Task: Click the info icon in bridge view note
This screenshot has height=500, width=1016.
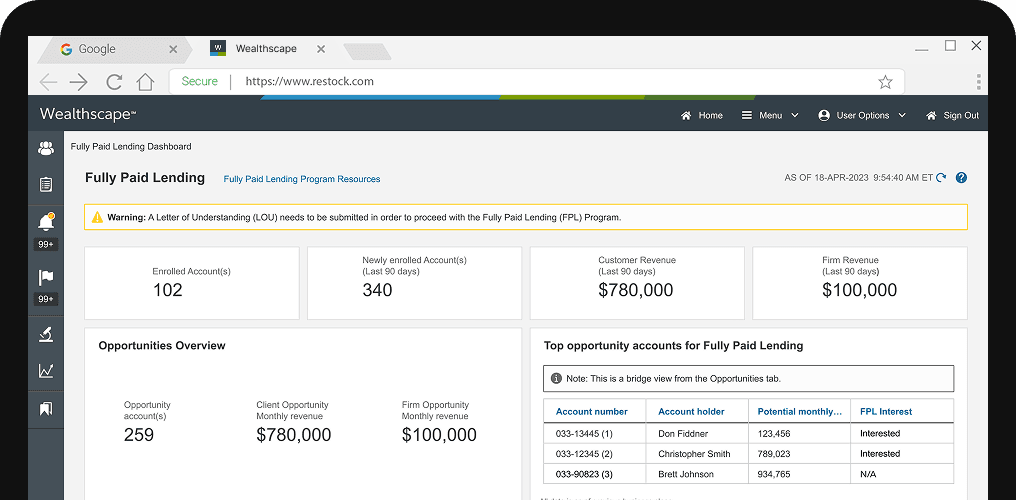Action: 556,378
